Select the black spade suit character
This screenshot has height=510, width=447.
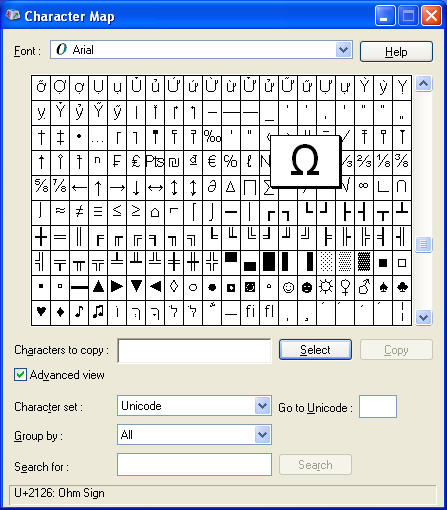(383, 288)
